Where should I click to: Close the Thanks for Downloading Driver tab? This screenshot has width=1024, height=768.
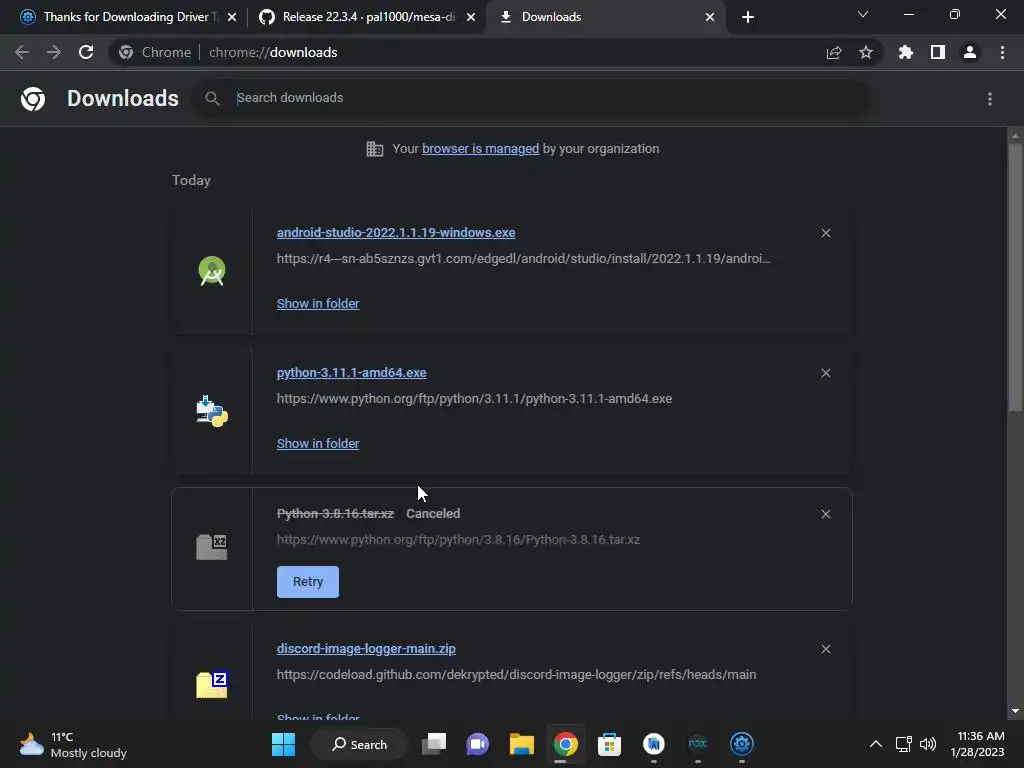[232, 17]
